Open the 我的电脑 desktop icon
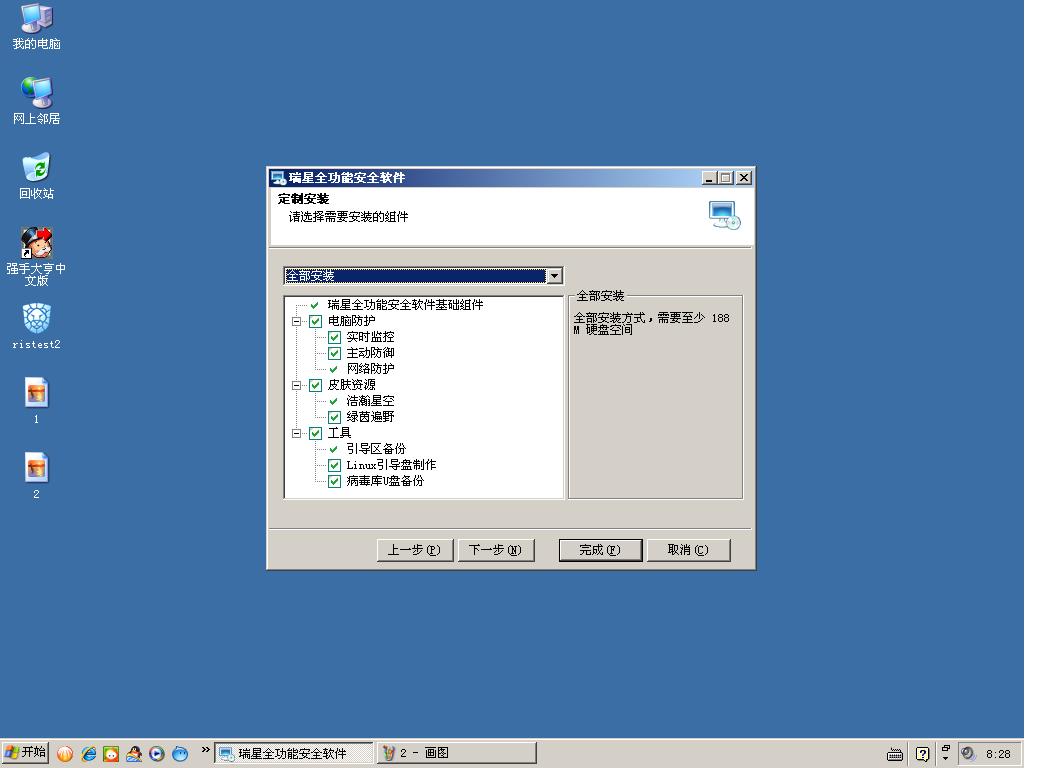This screenshot has height=768, width=1064. [36, 28]
